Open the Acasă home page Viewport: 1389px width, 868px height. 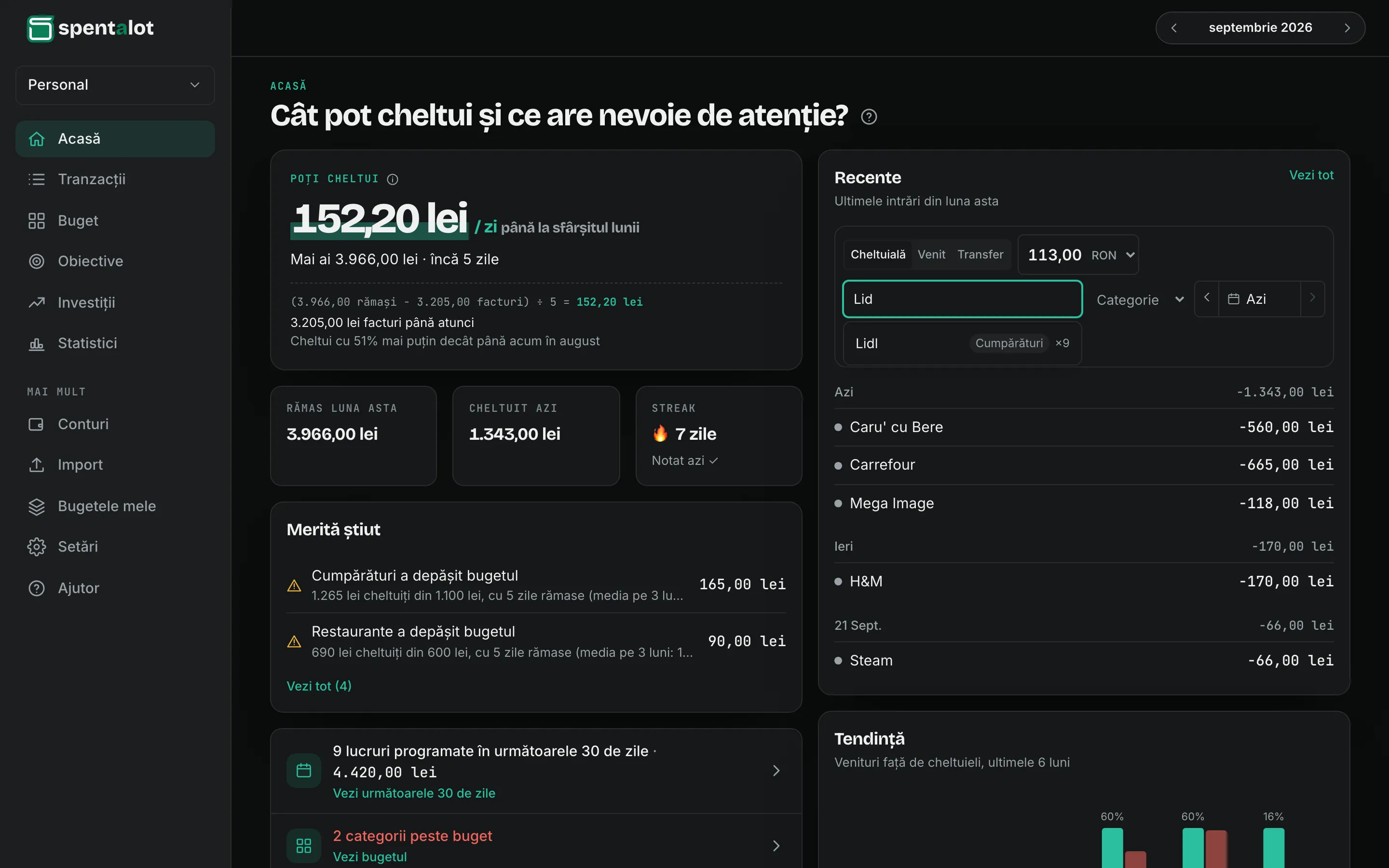(x=115, y=139)
